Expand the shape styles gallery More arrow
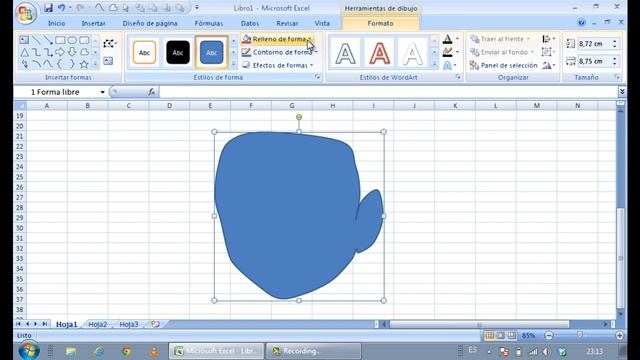 233,64
